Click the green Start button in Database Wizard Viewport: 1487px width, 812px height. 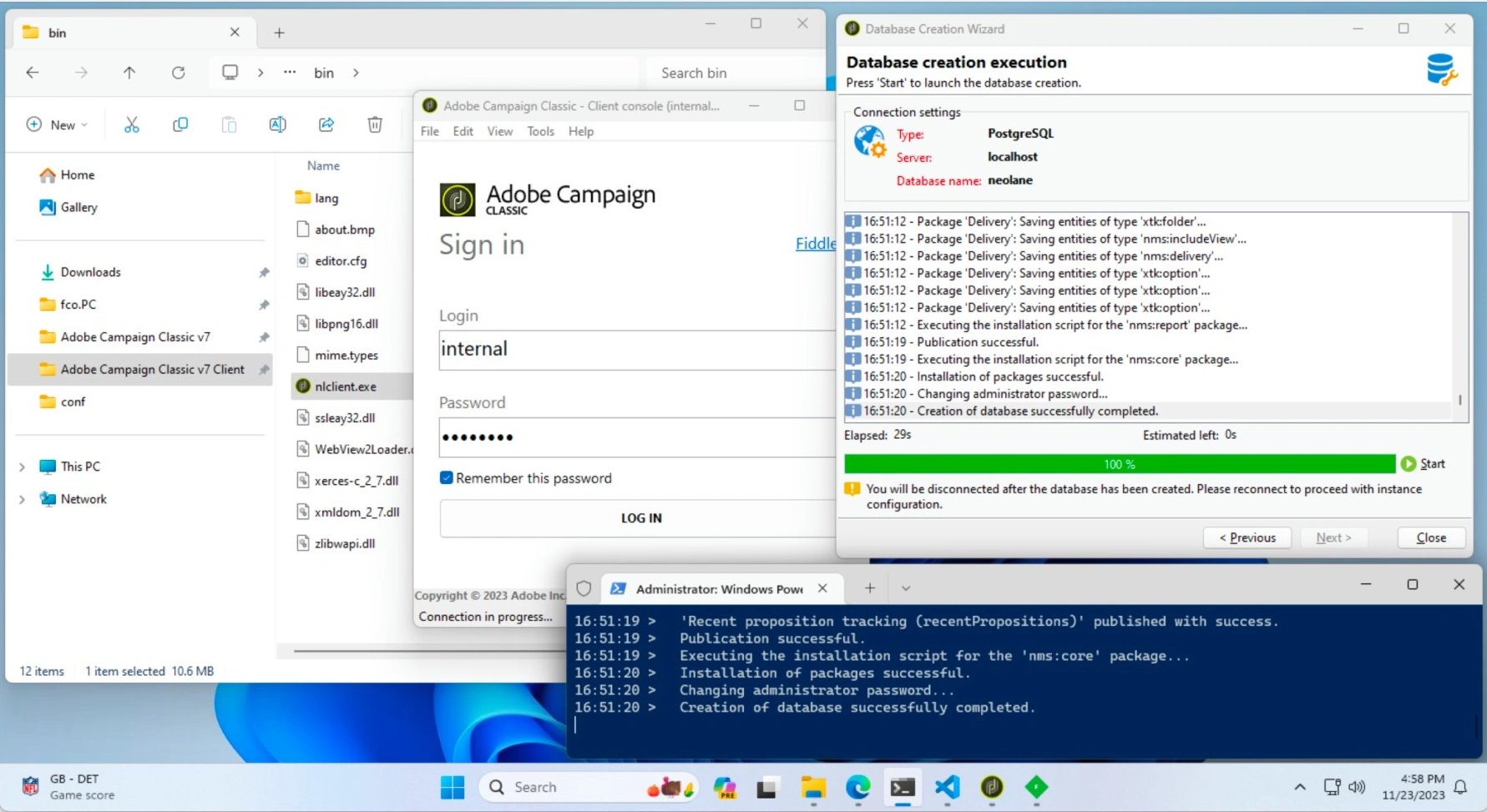pyautogui.click(x=1423, y=464)
